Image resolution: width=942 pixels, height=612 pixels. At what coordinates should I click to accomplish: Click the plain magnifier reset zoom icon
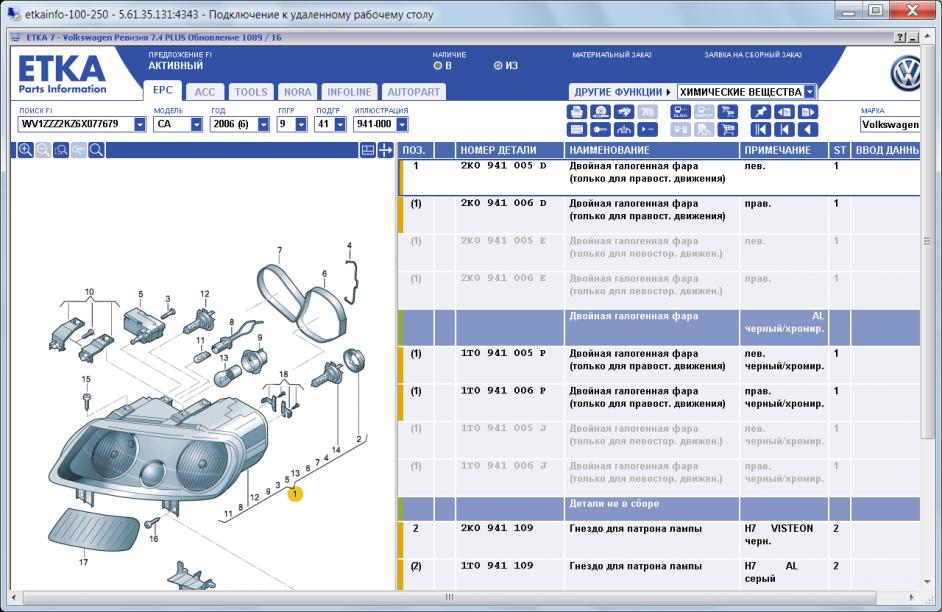[x=96, y=150]
